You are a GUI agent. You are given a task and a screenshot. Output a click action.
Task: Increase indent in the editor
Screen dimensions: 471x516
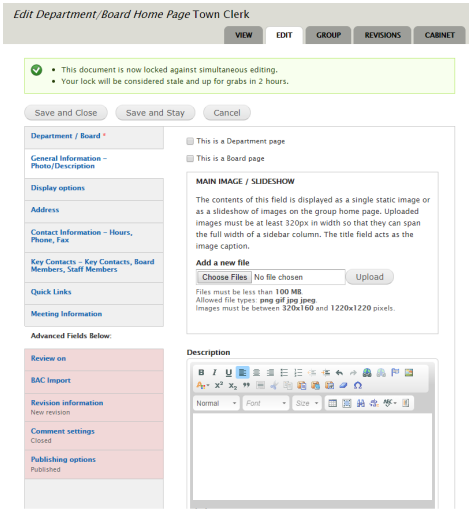point(326,372)
